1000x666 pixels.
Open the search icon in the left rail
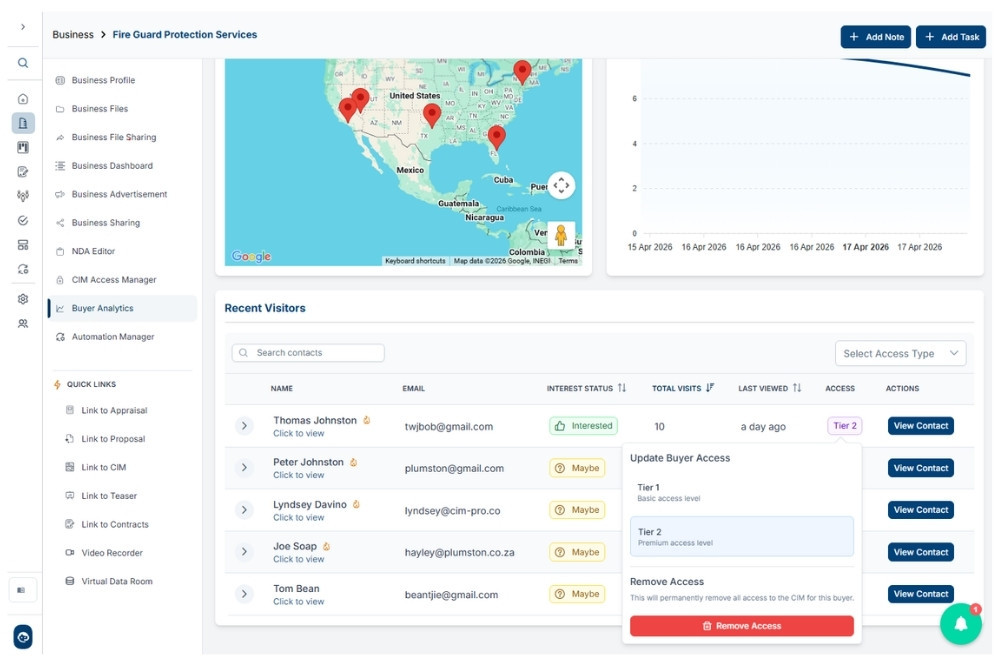23,63
